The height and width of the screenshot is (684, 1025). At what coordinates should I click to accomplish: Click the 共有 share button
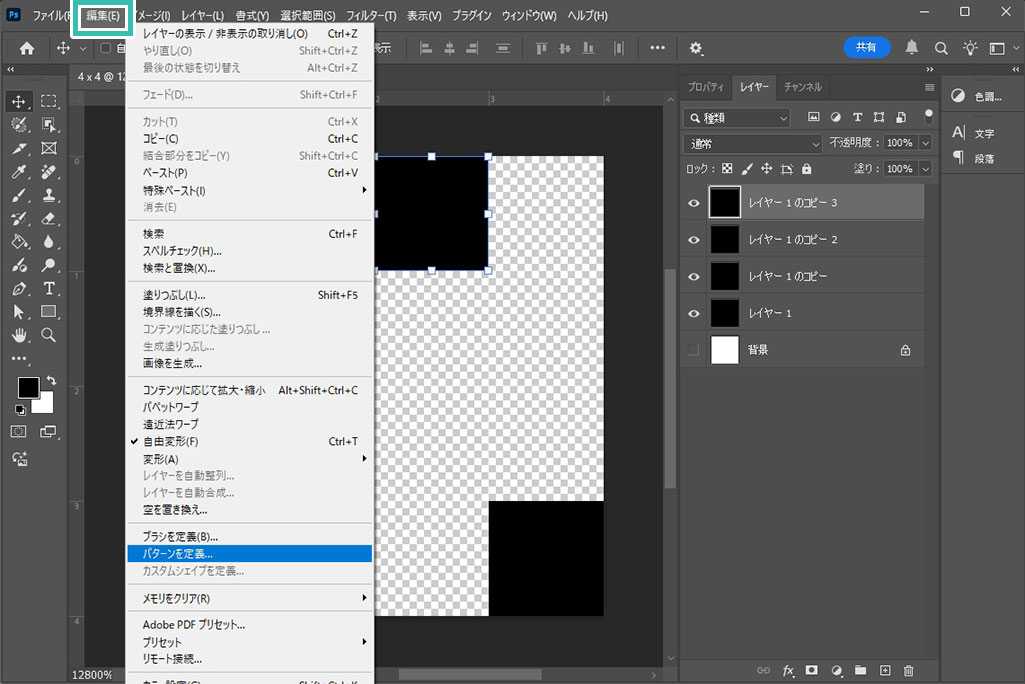tap(866, 47)
